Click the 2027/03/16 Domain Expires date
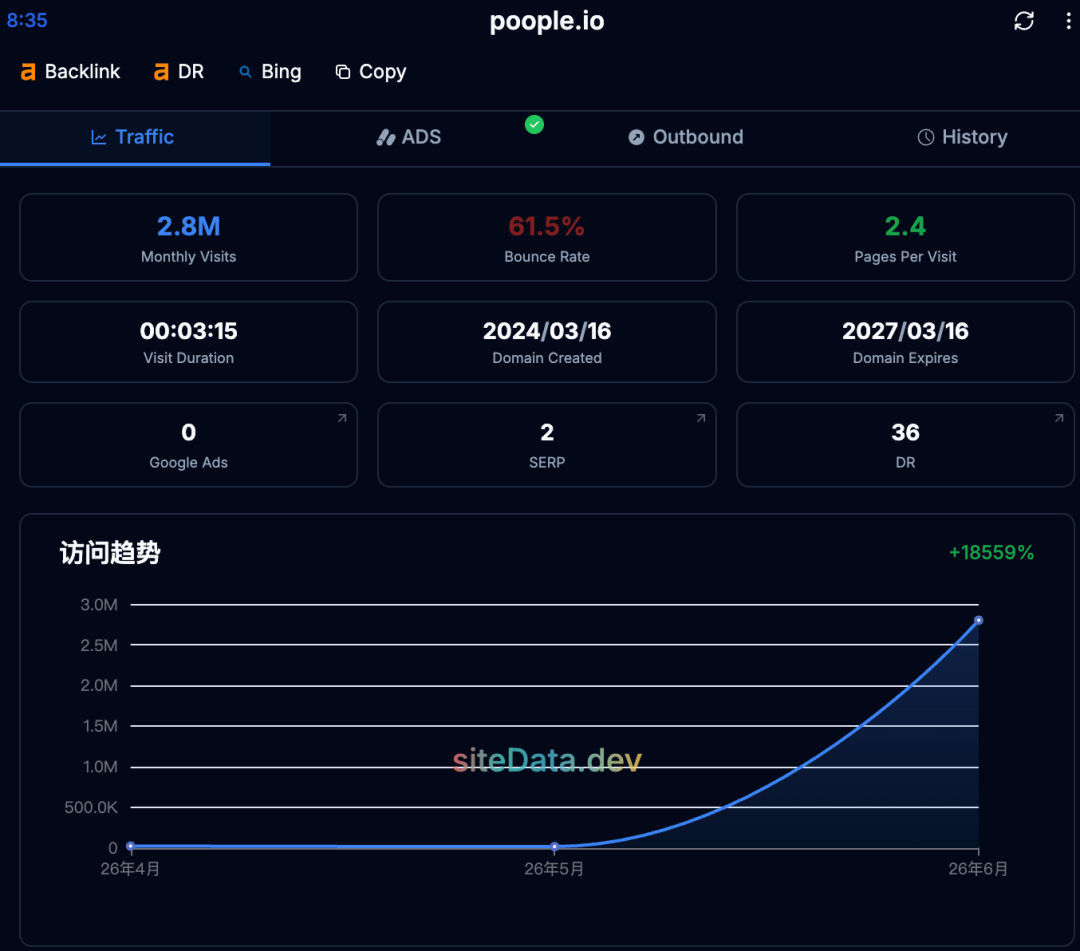 click(905, 331)
